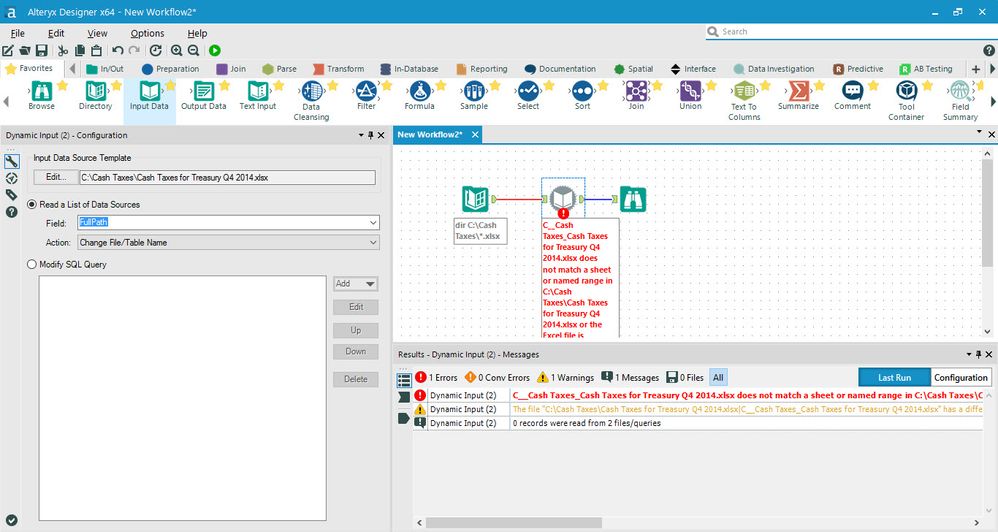Open Configuration panel dropdown arrow
Viewport: 998px width, 532px height.
(x=361, y=135)
